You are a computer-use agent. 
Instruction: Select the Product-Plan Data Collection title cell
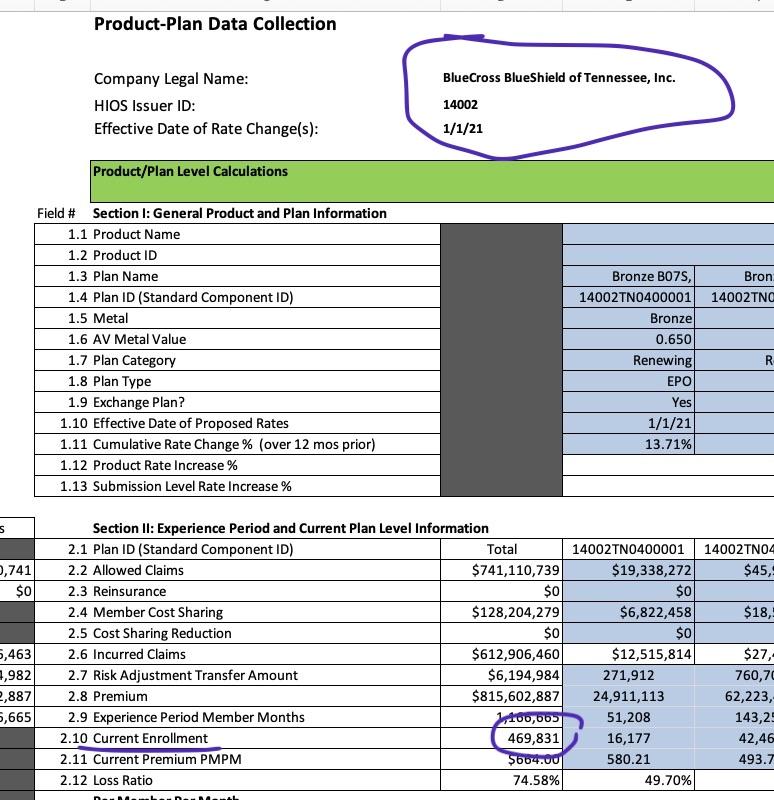pos(215,24)
